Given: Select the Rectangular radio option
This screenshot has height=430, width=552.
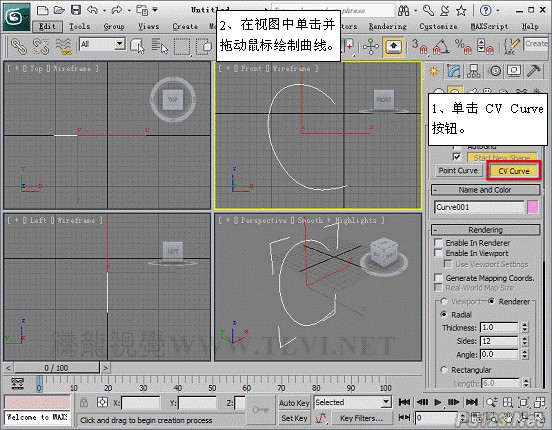Looking at the screenshot, I should (x=444, y=370).
